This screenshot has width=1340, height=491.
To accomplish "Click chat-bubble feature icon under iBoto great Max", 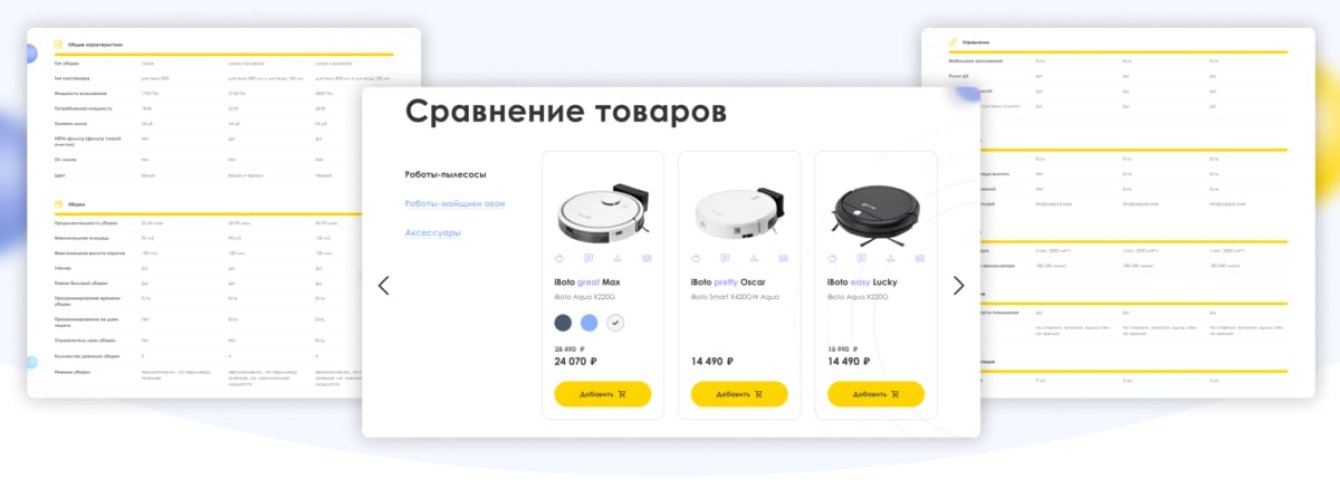I will coord(588,258).
